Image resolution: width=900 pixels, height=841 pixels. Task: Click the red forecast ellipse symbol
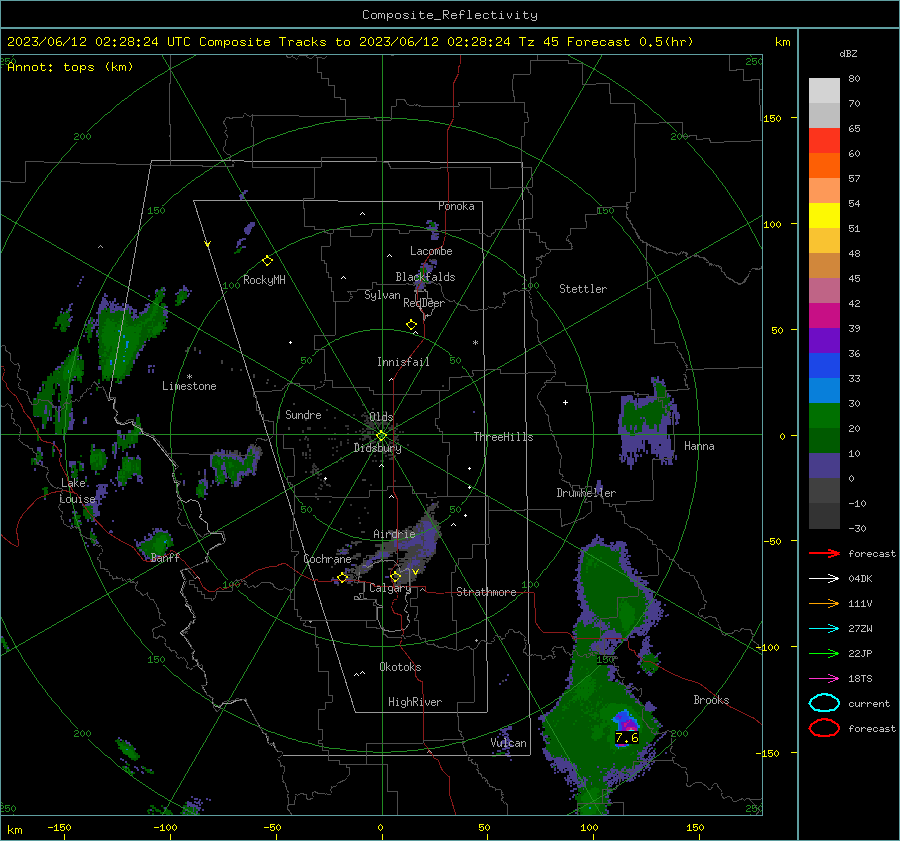[824, 728]
